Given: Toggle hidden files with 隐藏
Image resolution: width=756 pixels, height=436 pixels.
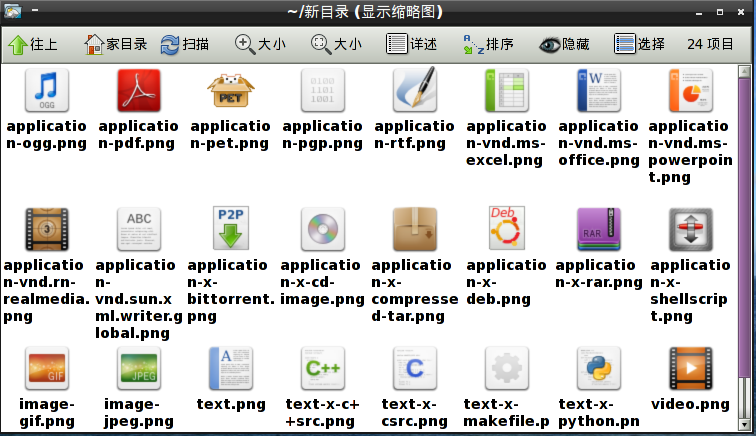Looking at the screenshot, I should pos(564,44).
